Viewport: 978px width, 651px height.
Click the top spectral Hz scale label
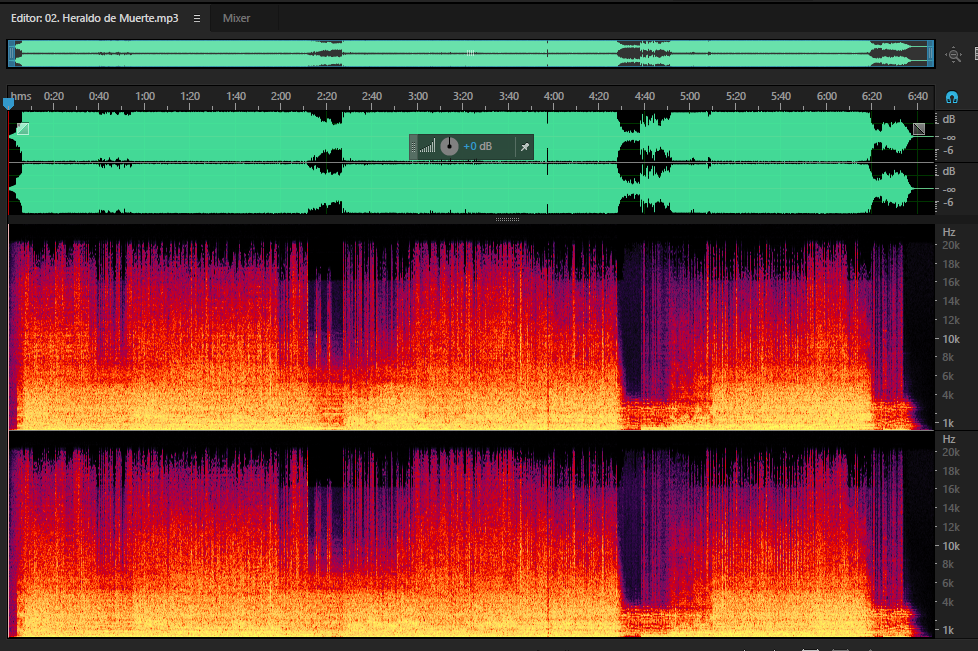[x=949, y=232]
